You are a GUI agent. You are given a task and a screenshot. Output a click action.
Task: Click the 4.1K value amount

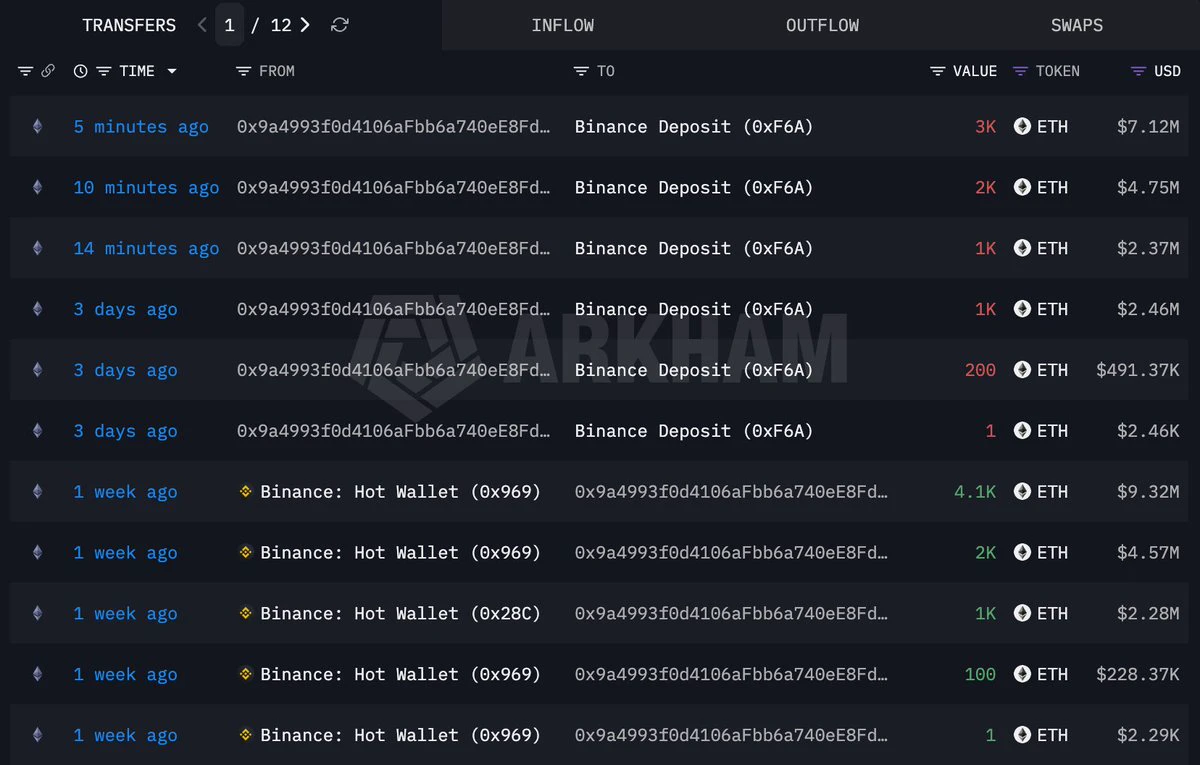(x=975, y=492)
